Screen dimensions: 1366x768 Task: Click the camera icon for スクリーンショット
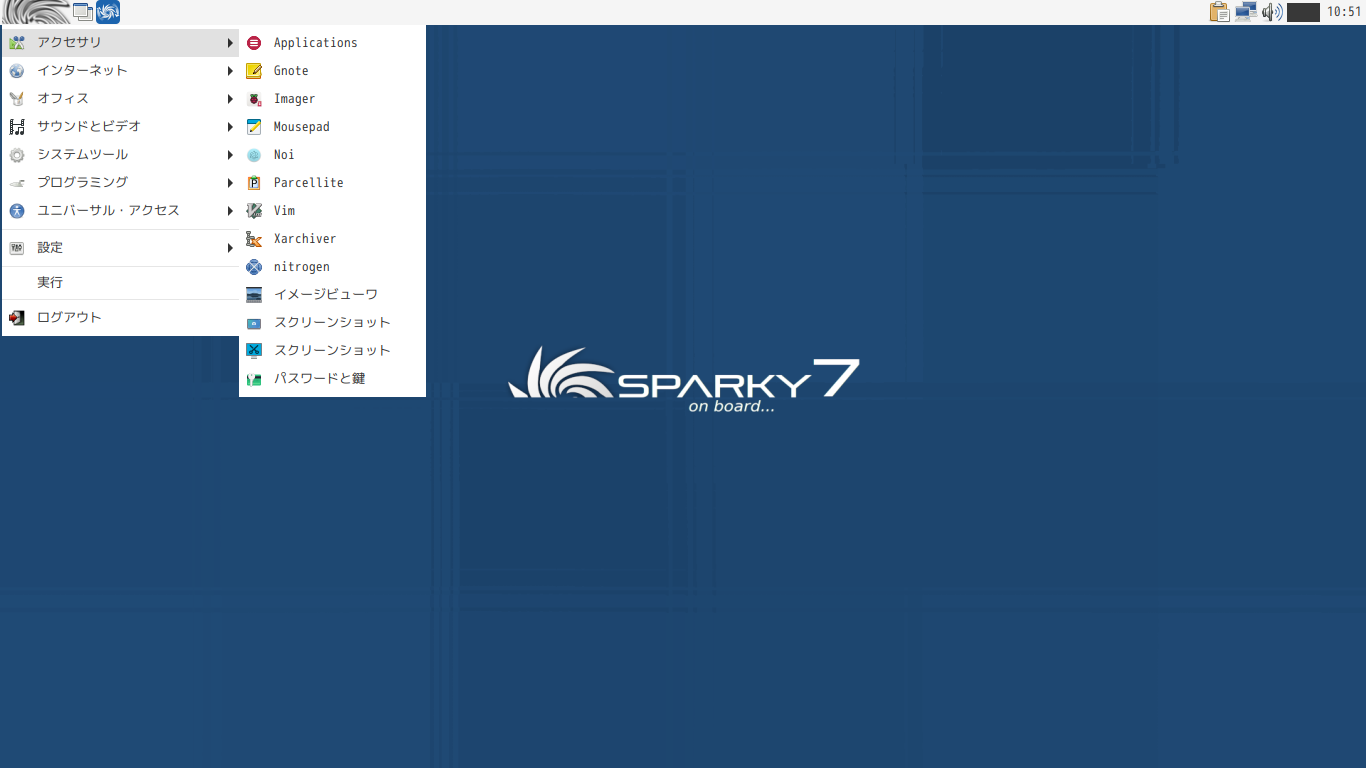(254, 323)
